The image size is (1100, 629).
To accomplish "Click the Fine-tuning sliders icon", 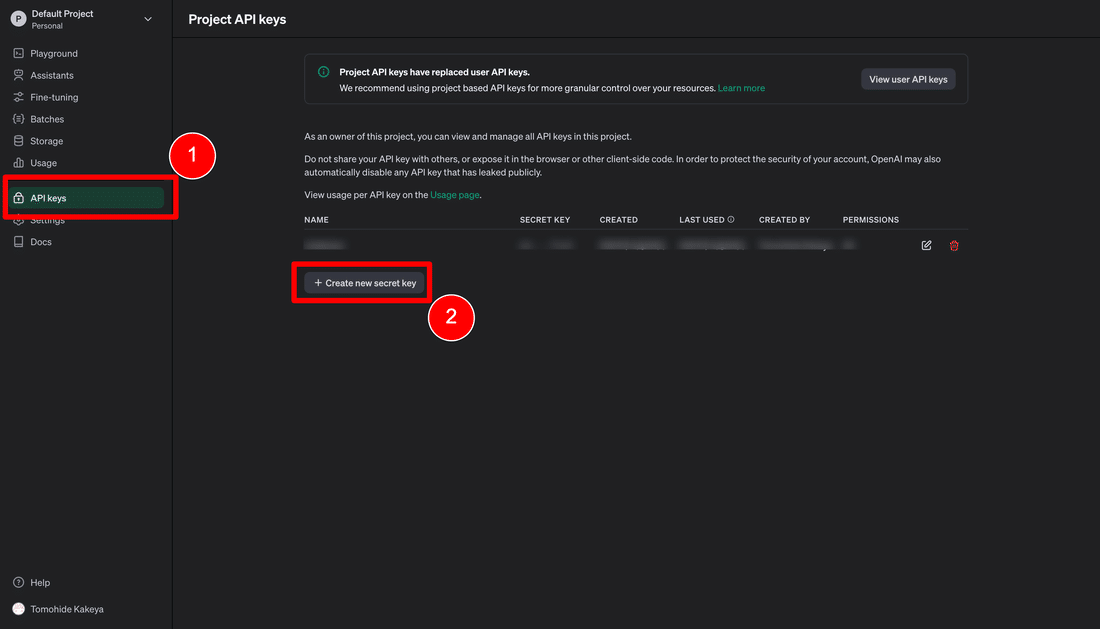I will 19,97.
